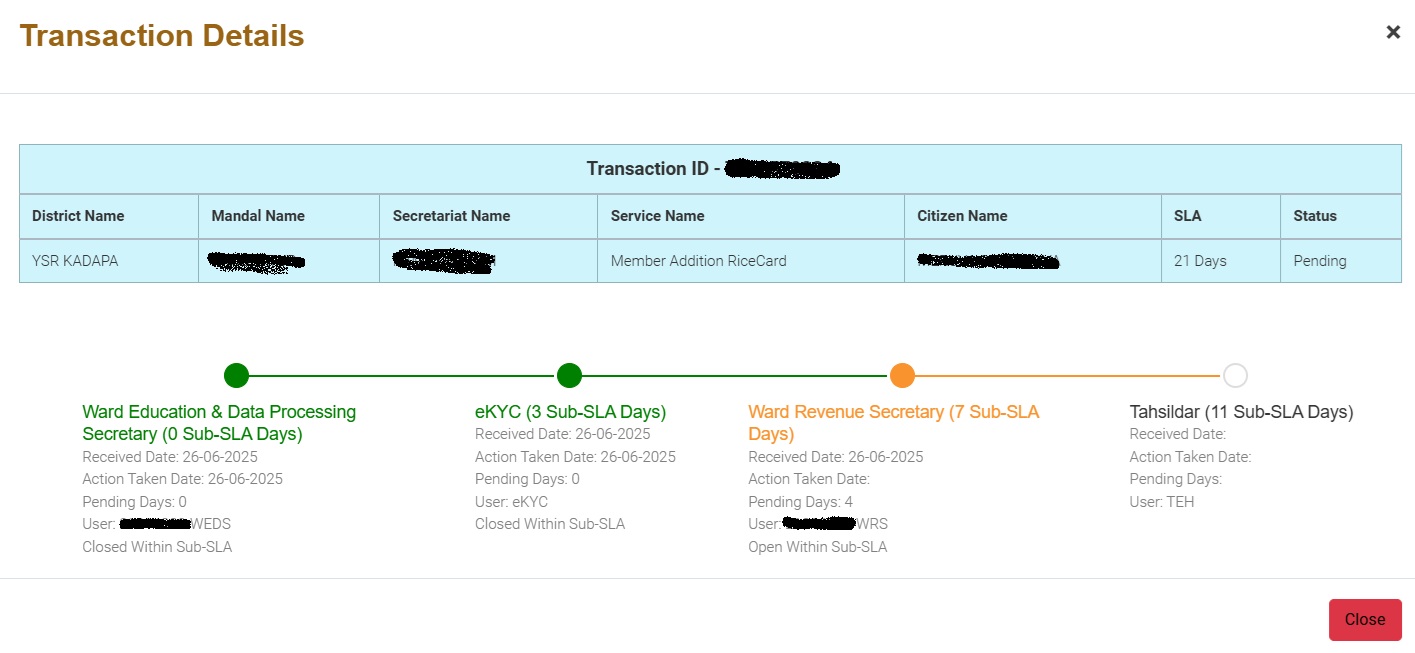Click the Status column header
The height and width of the screenshot is (653, 1415).
click(x=1314, y=216)
